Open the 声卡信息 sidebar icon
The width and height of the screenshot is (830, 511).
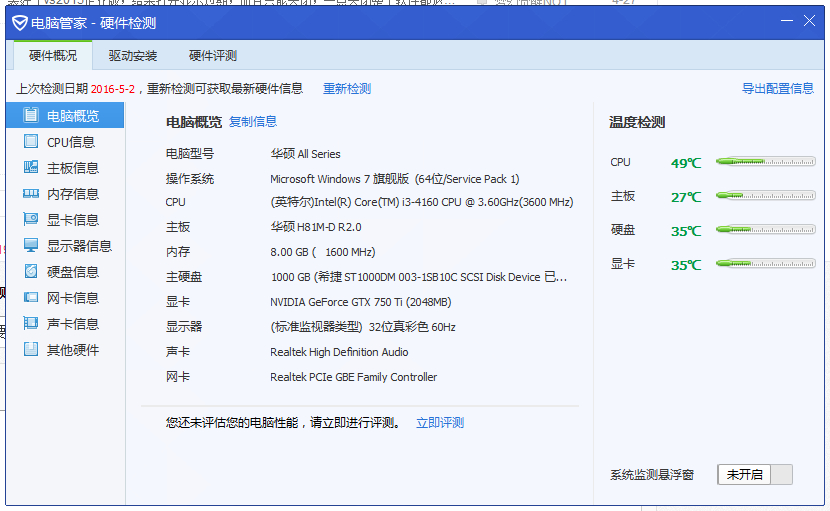pos(31,323)
